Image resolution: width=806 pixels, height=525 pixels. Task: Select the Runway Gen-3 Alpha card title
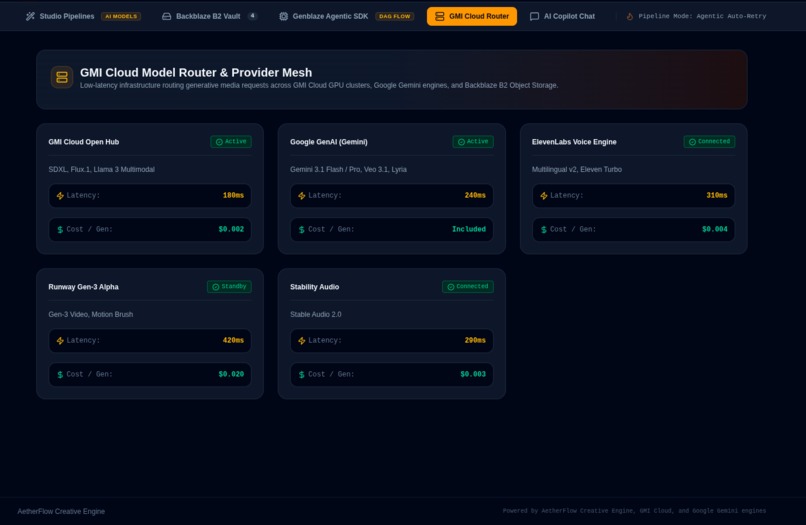[x=83, y=287]
